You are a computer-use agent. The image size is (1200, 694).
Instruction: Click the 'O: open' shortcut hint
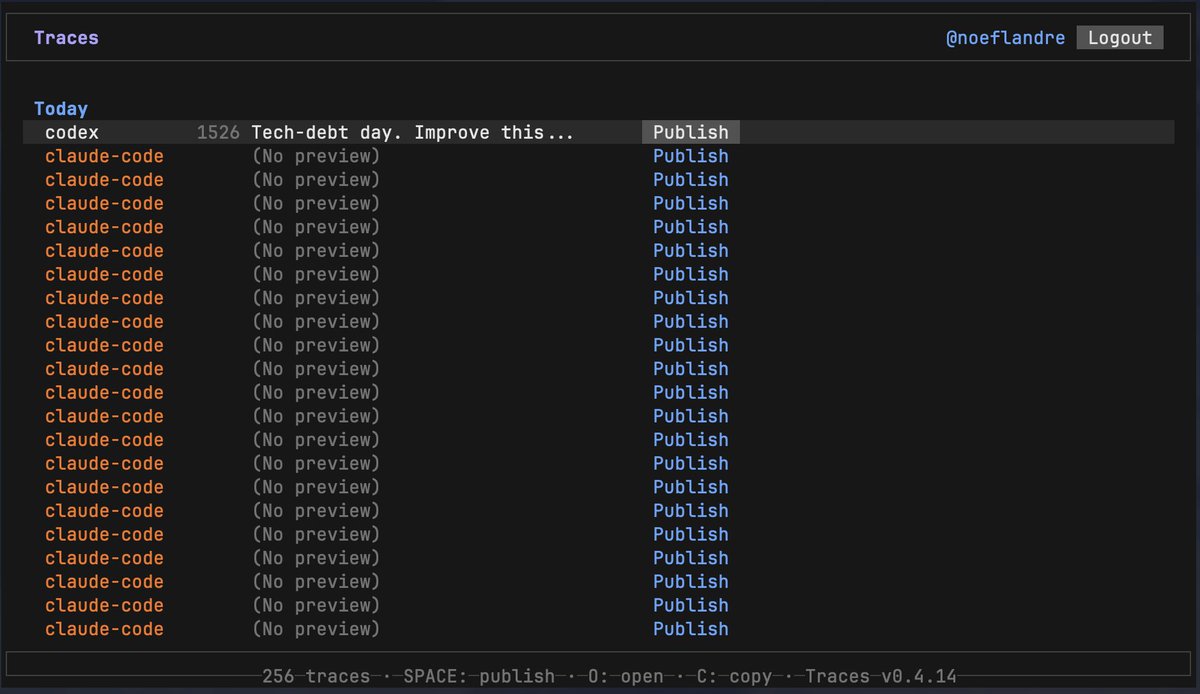pos(626,676)
